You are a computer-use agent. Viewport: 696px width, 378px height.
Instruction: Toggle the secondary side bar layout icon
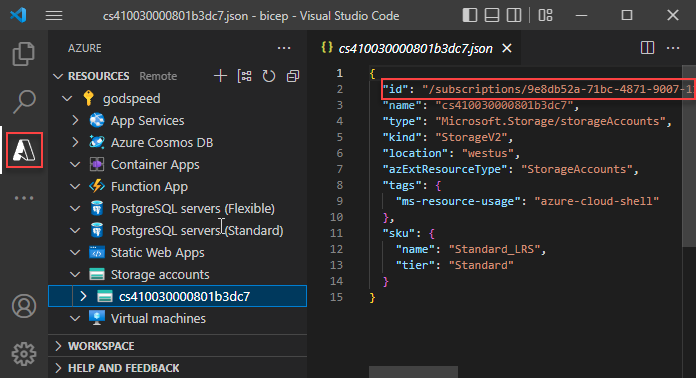(514, 15)
